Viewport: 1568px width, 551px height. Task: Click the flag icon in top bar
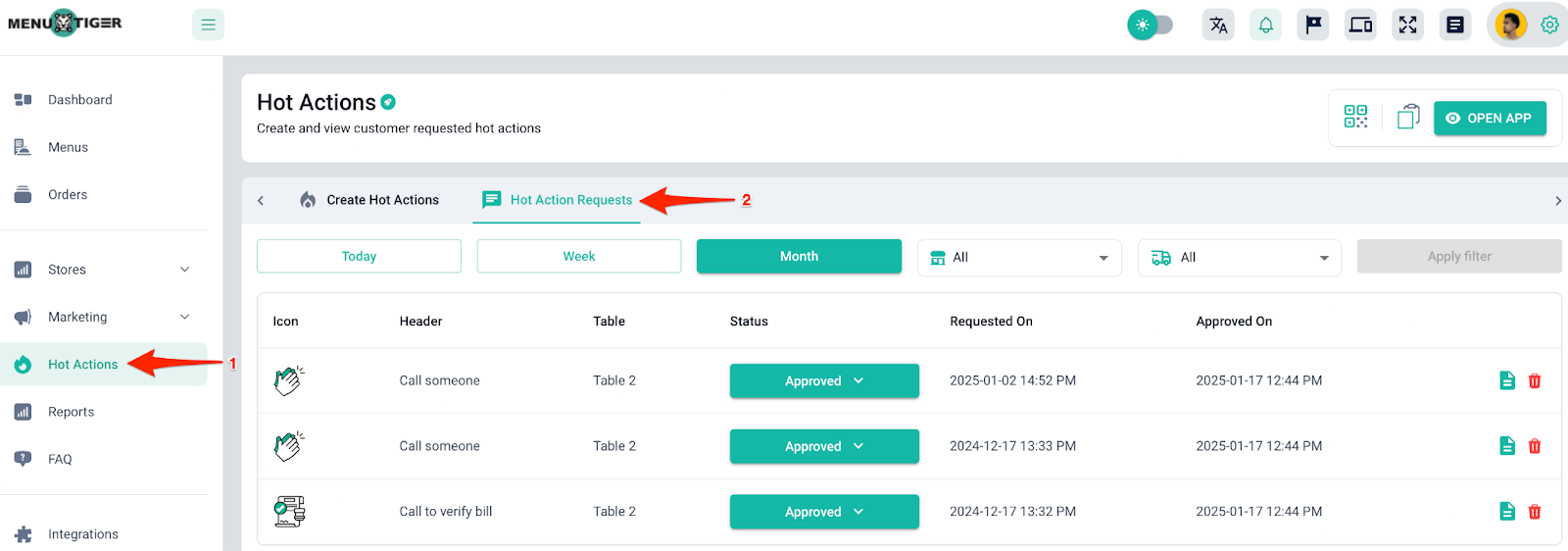tap(1313, 25)
